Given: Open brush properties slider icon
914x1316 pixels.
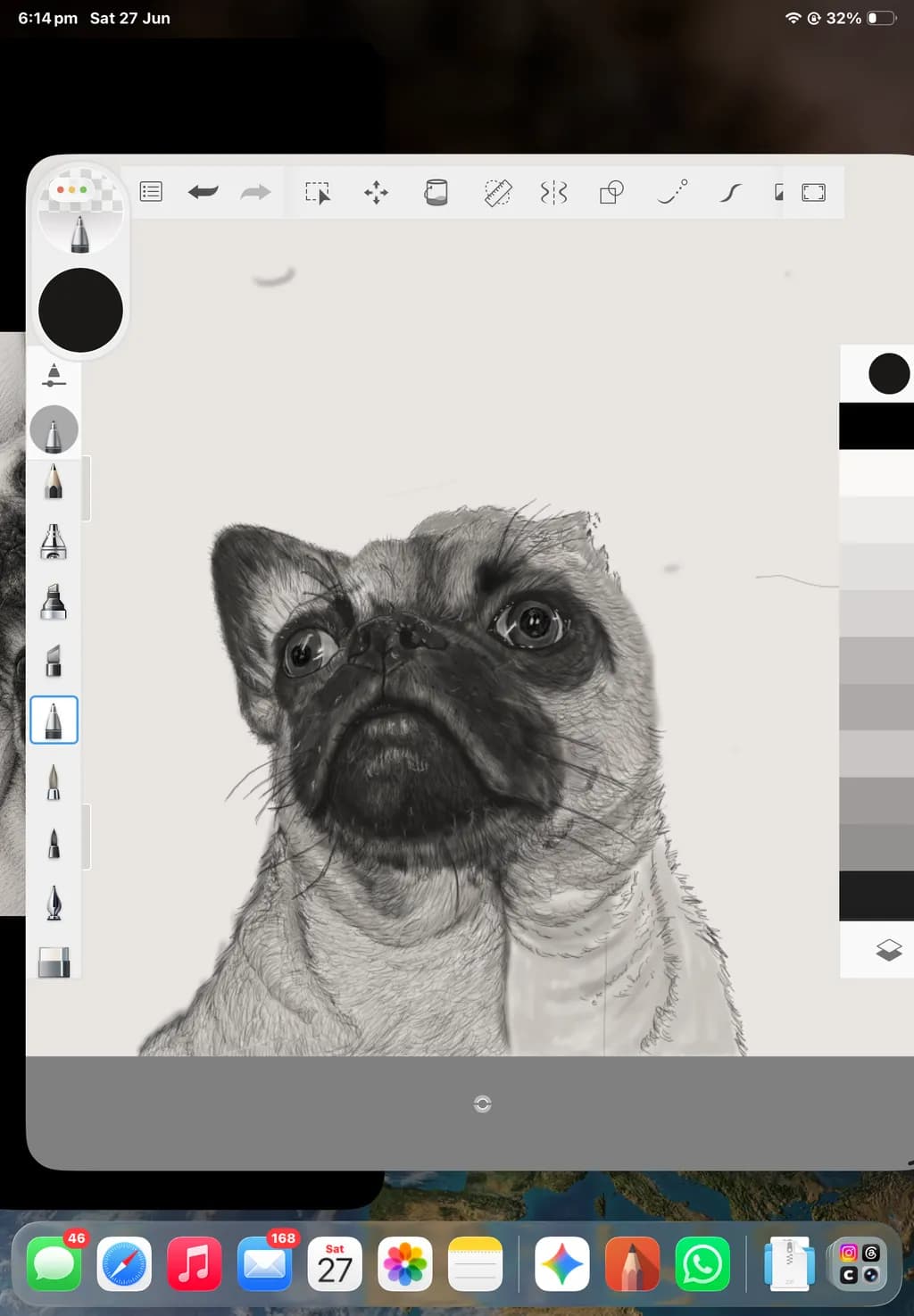Looking at the screenshot, I should point(54,375).
